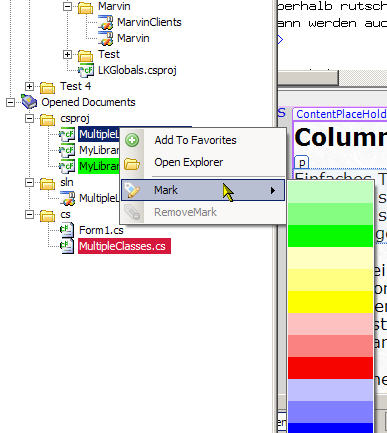387x433 pixels.
Task: Click the Test 4 folder icon
Action: coord(47,87)
